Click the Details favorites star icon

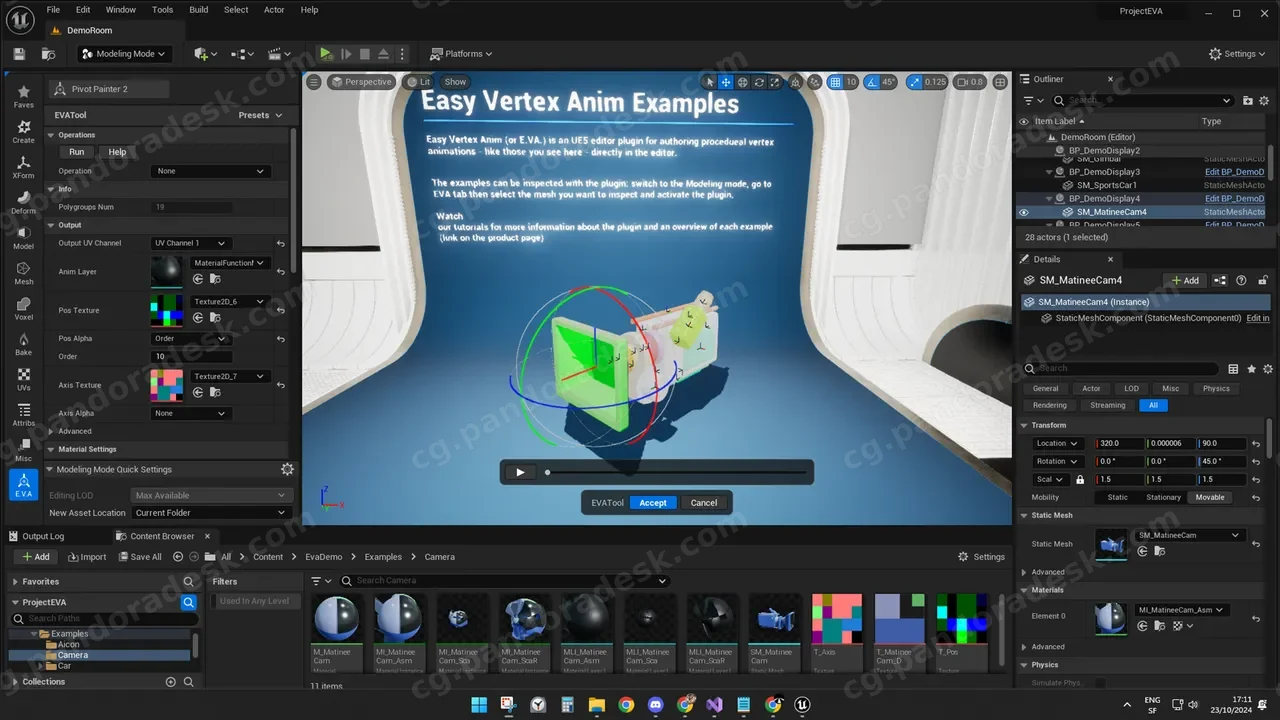pos(1251,369)
